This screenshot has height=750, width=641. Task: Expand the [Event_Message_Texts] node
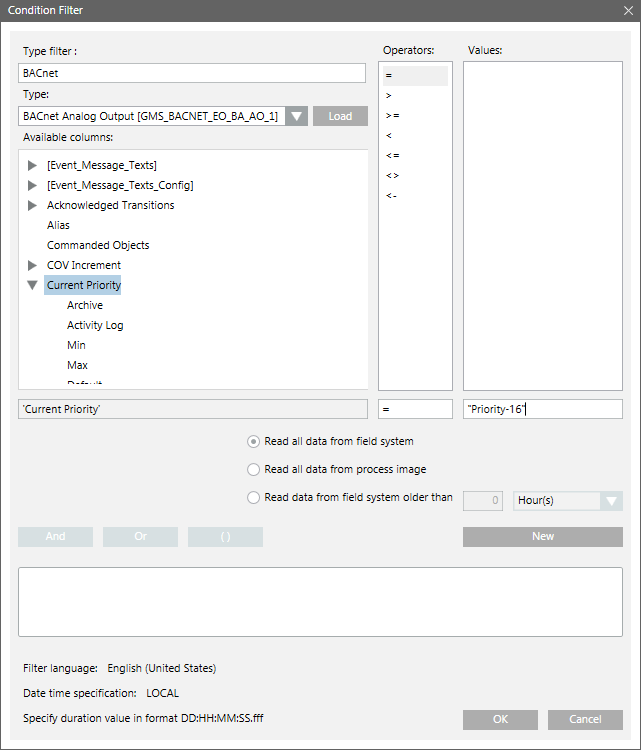[33, 165]
